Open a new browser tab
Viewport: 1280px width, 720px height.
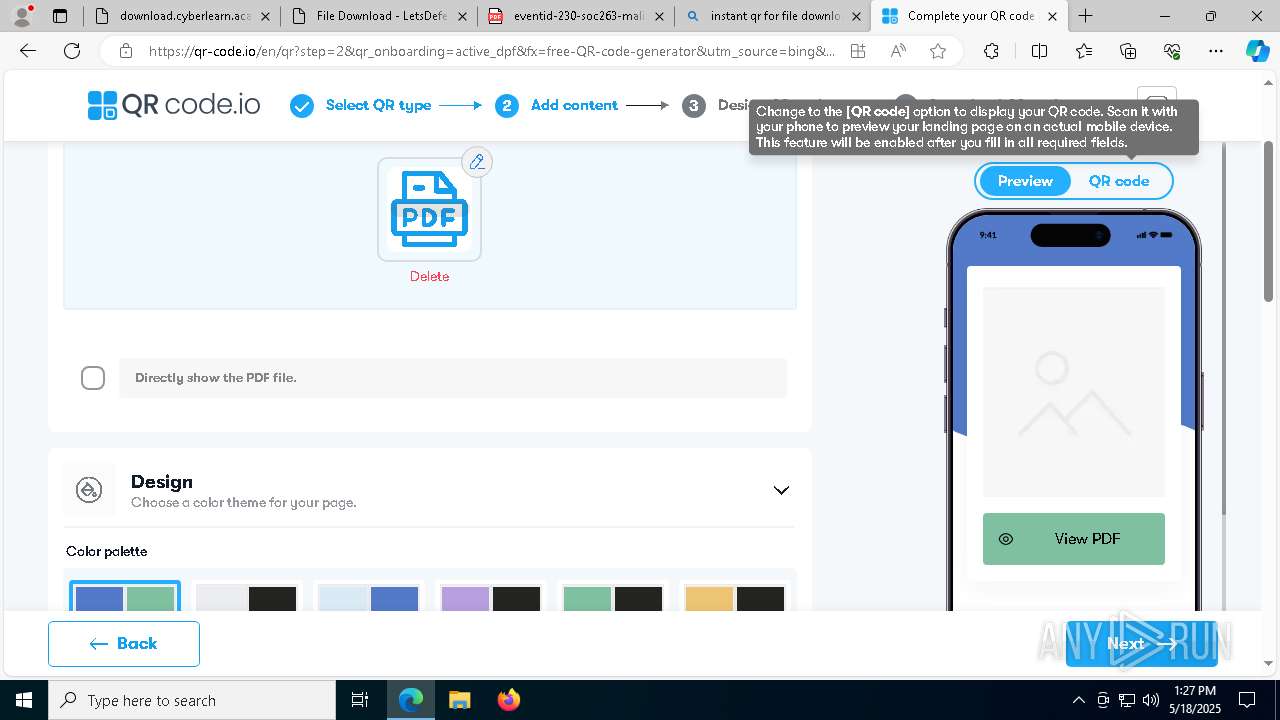point(1085,16)
